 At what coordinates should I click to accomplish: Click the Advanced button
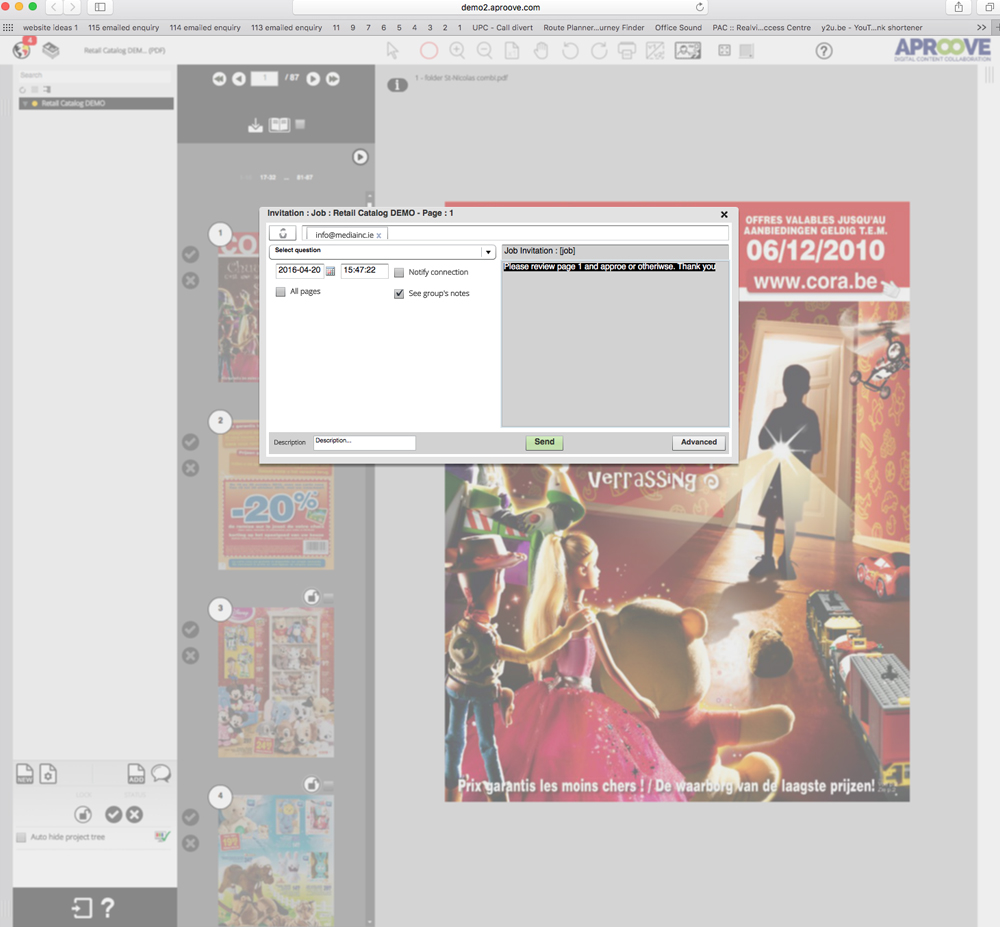point(698,442)
